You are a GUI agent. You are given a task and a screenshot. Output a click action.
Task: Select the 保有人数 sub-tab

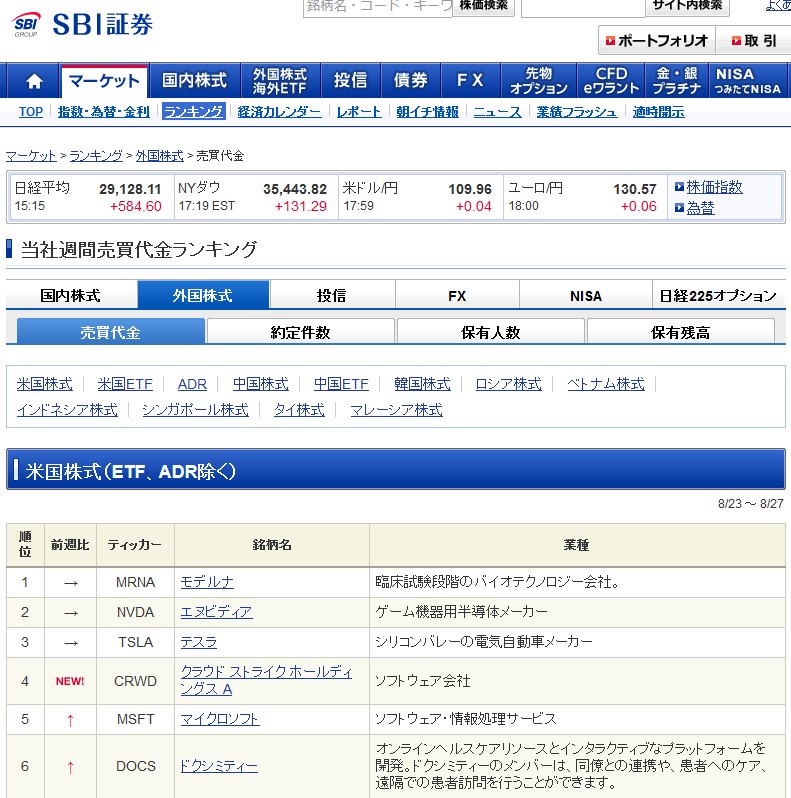coord(491,332)
